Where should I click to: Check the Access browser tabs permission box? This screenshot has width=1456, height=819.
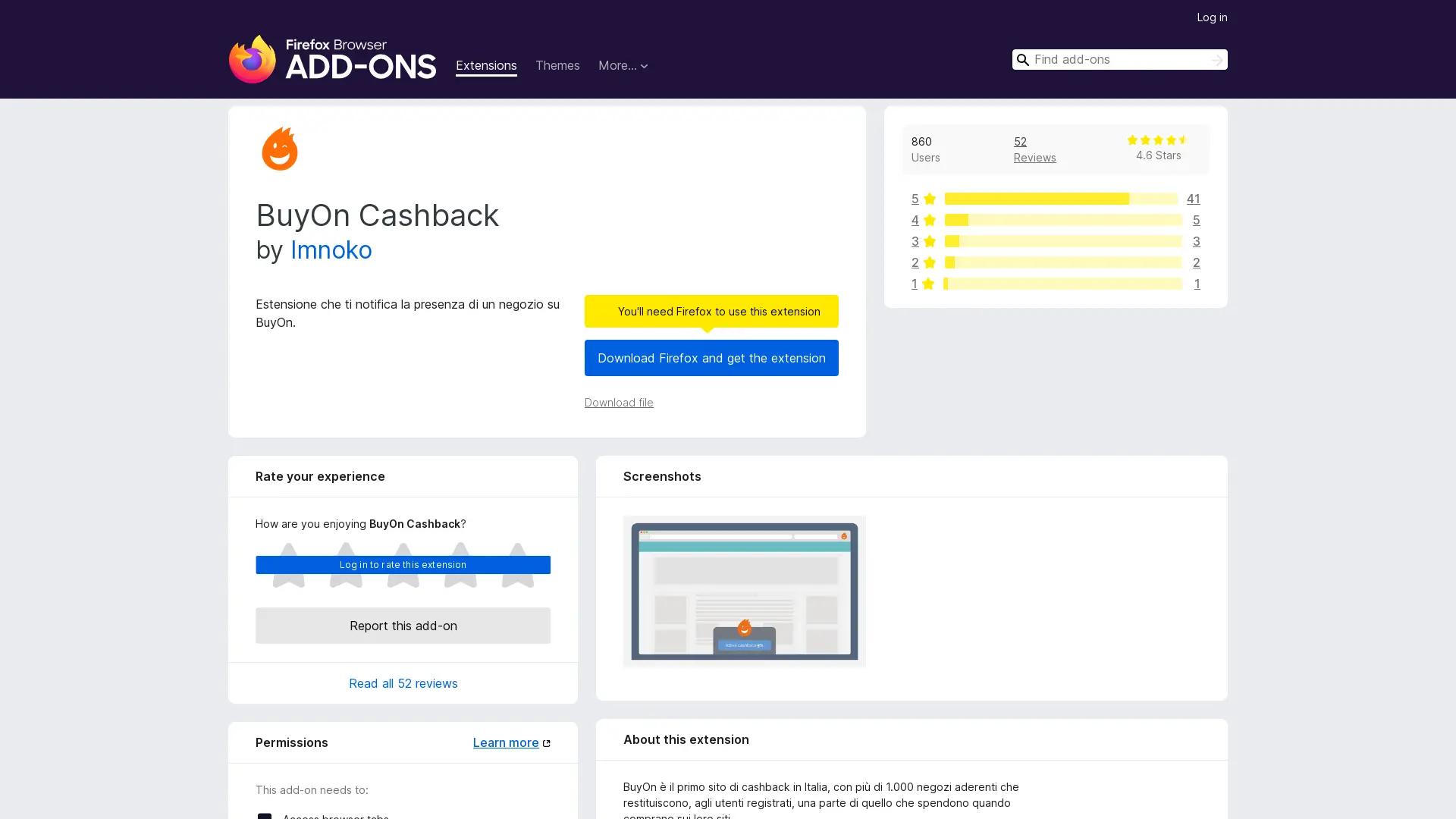click(264, 817)
